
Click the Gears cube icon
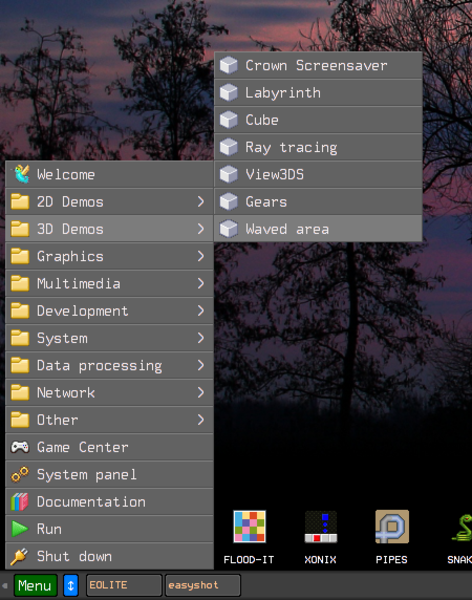tap(229, 202)
